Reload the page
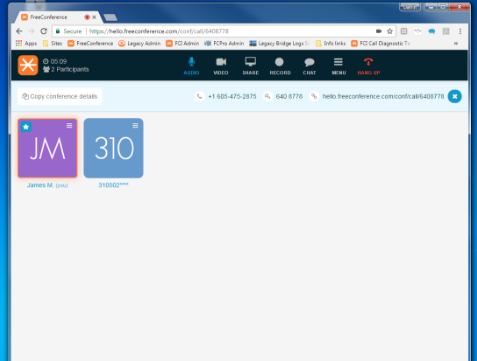This screenshot has width=477, height=361. tap(44, 31)
